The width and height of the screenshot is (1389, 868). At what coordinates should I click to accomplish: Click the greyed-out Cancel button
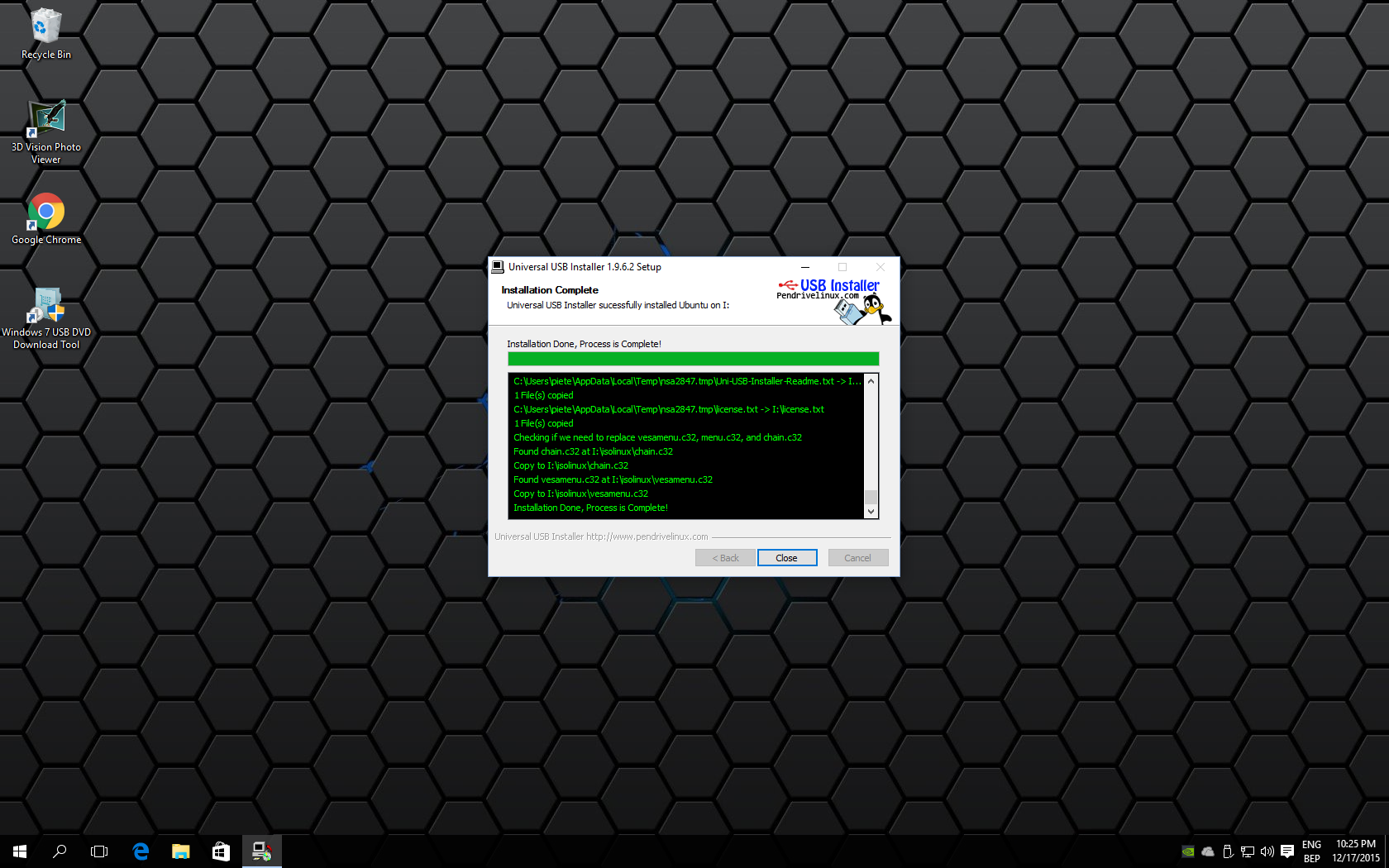[x=858, y=558]
